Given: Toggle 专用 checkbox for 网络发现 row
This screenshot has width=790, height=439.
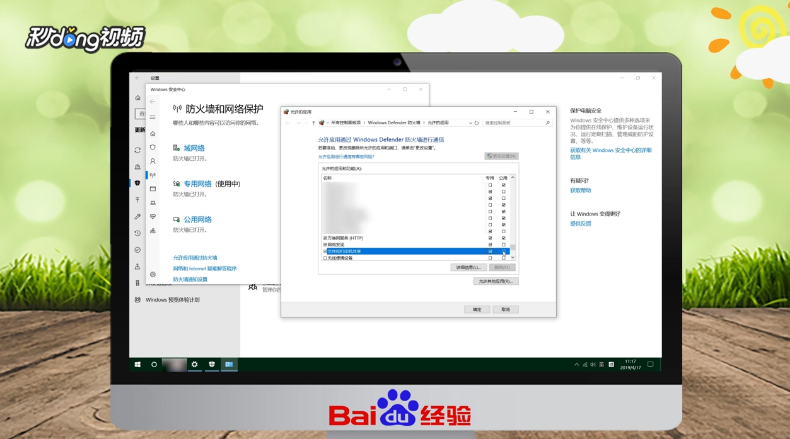Looking at the screenshot, I should (x=490, y=244).
